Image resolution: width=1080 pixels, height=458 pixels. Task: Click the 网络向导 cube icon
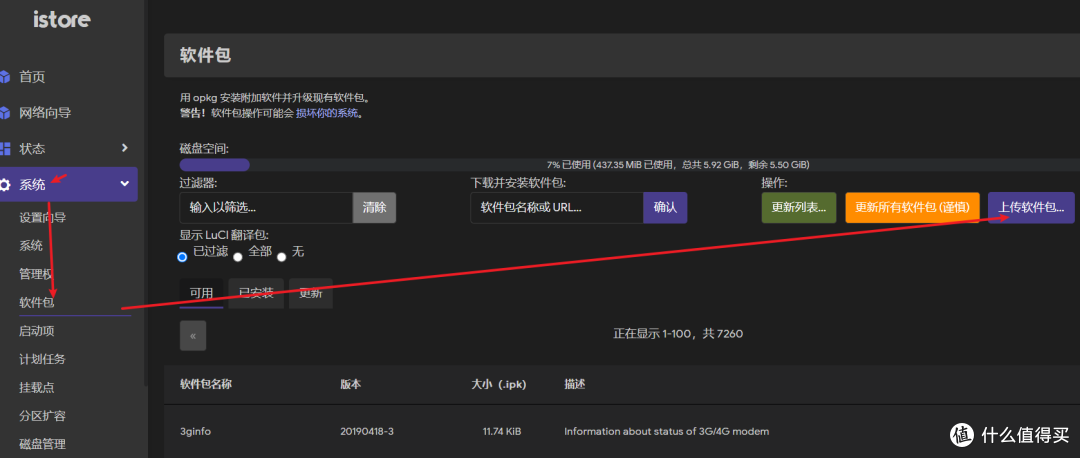pyautogui.click(x=5, y=112)
